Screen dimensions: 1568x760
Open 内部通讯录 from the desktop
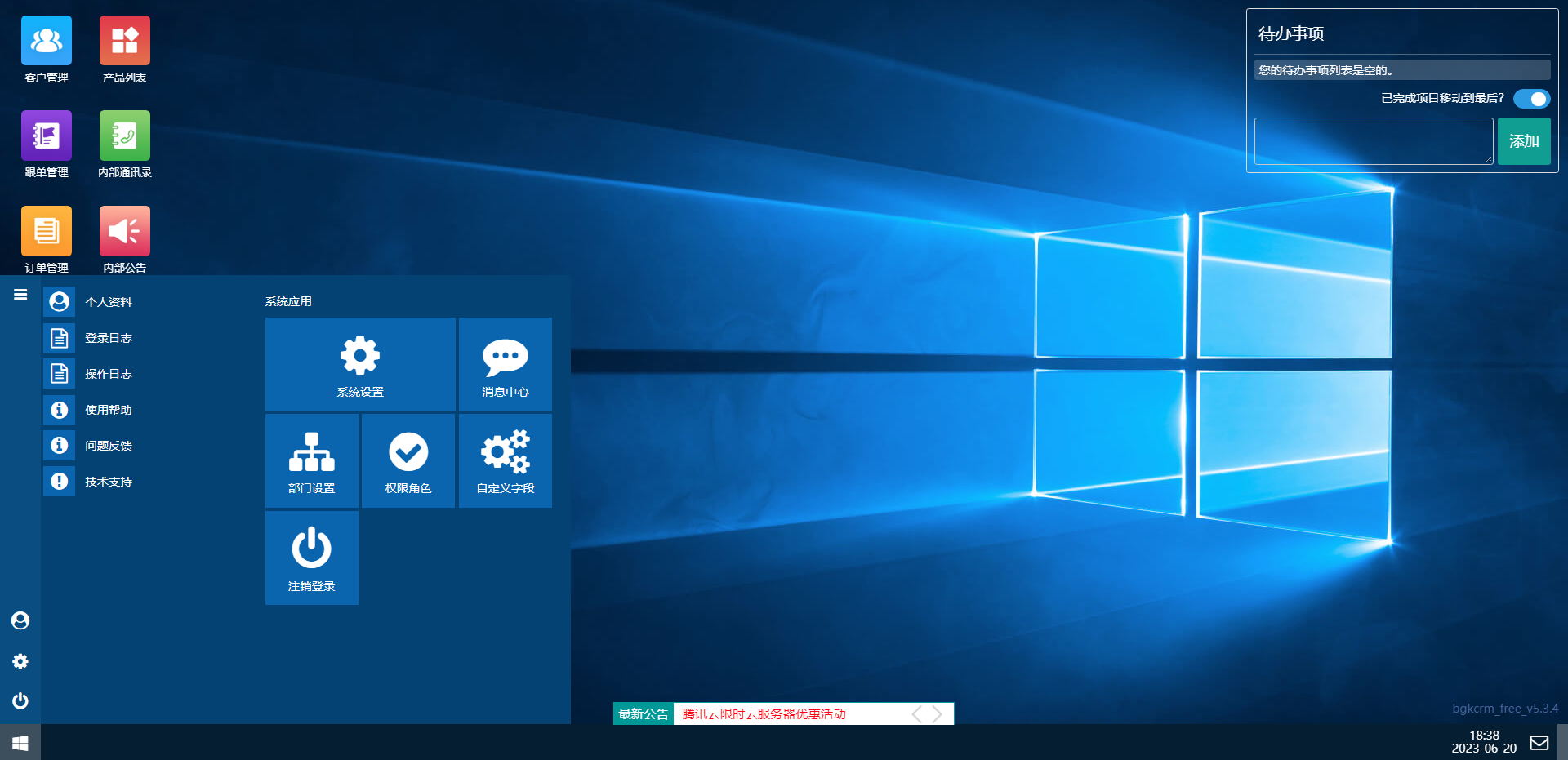point(125,136)
